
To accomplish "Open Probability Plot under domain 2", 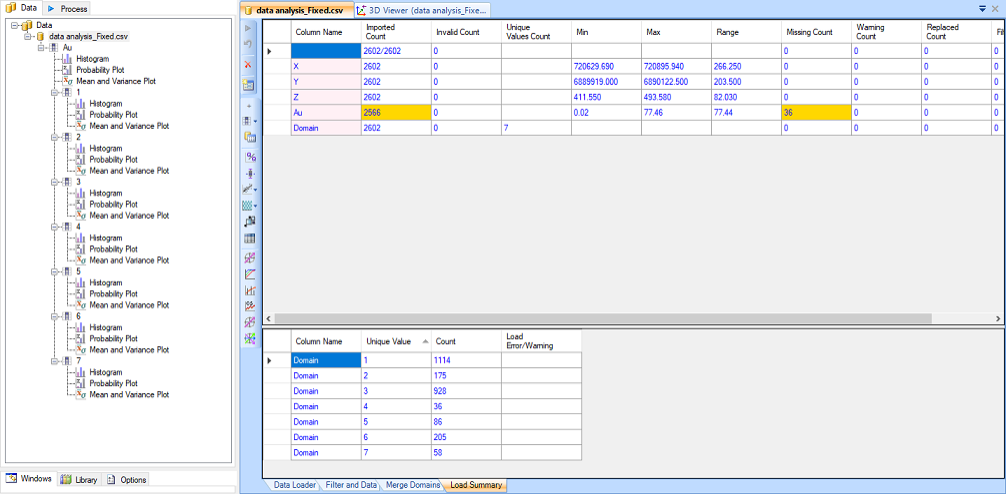I will 112,160.
